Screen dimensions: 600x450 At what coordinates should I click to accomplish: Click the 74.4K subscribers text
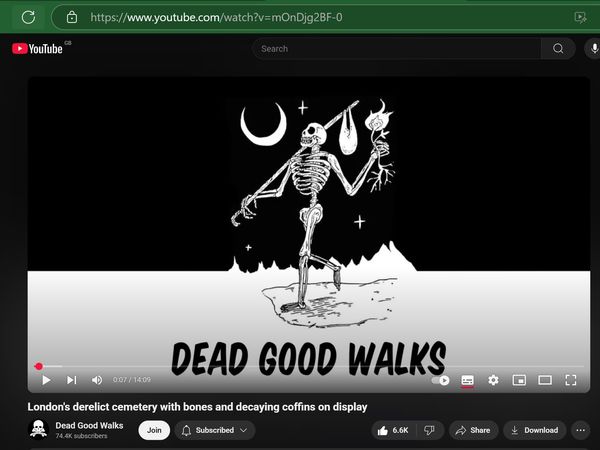[81, 436]
